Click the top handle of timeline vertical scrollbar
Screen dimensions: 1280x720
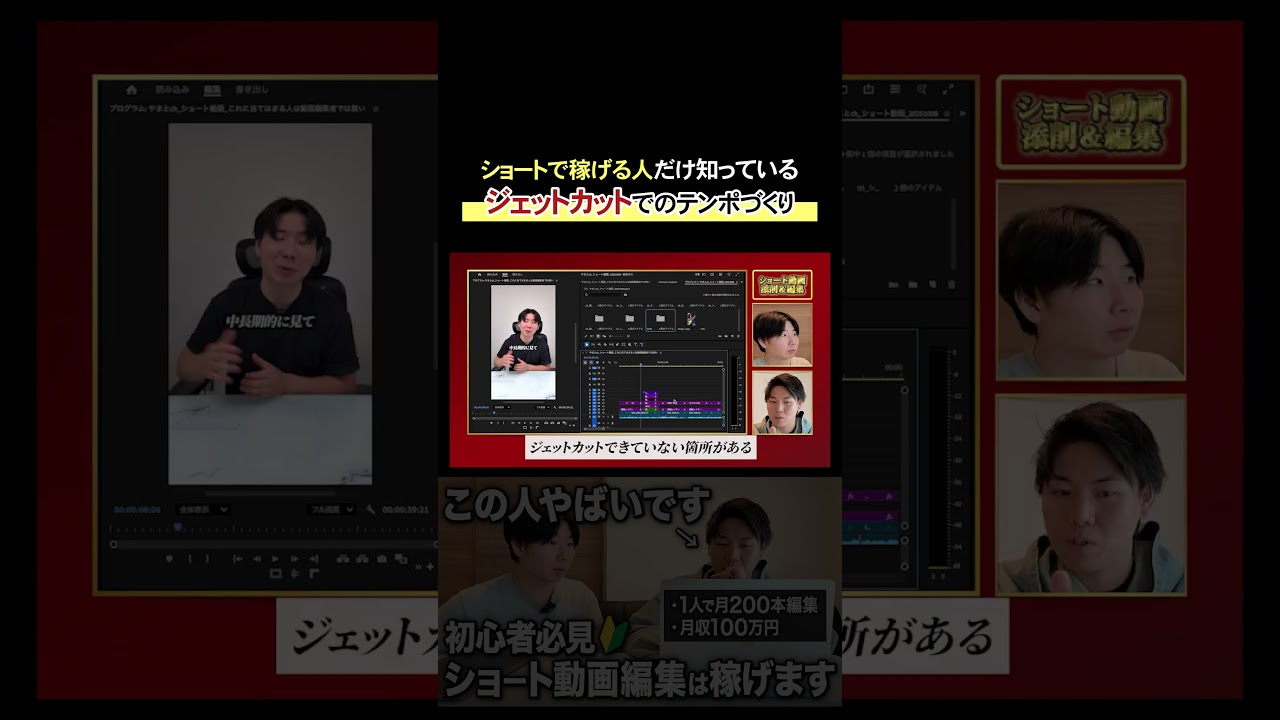point(906,391)
